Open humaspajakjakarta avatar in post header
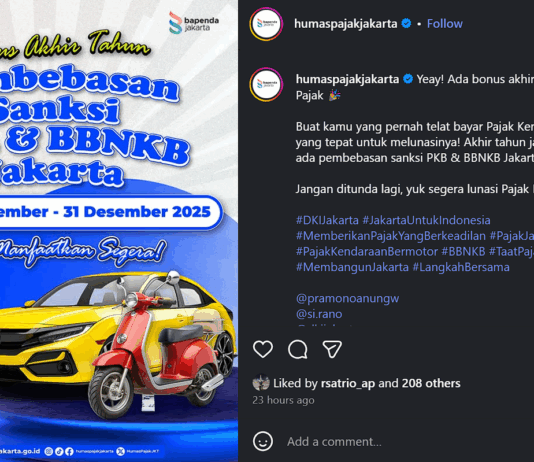 [x=266, y=24]
